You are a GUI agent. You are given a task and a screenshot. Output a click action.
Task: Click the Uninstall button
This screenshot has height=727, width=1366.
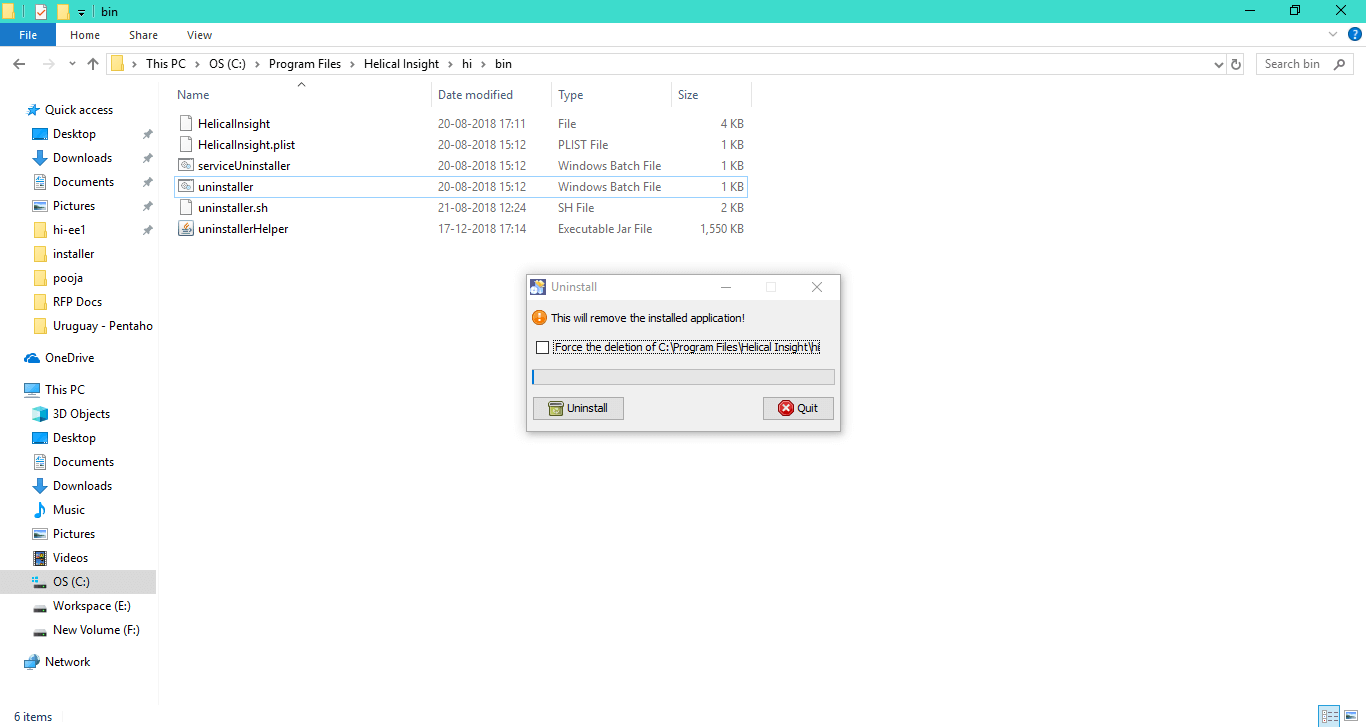[578, 408]
